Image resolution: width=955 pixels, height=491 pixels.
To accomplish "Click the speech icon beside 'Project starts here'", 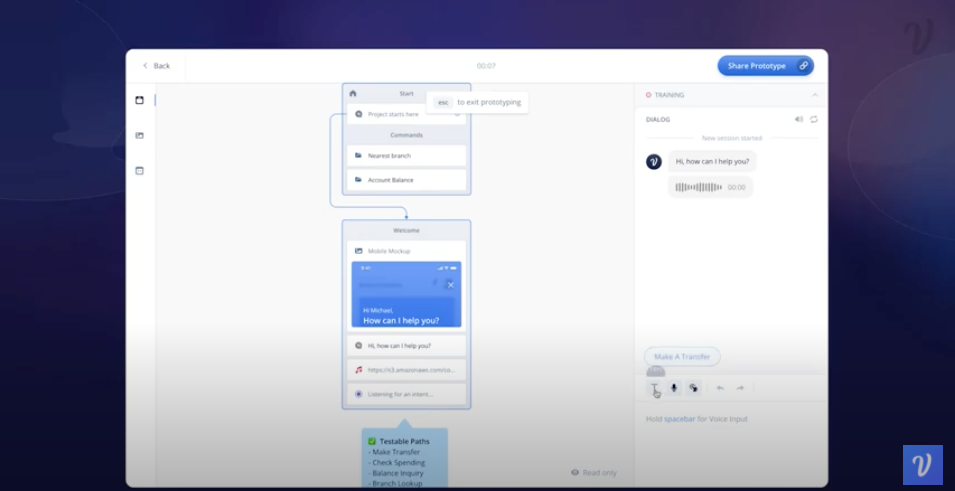I will point(358,114).
